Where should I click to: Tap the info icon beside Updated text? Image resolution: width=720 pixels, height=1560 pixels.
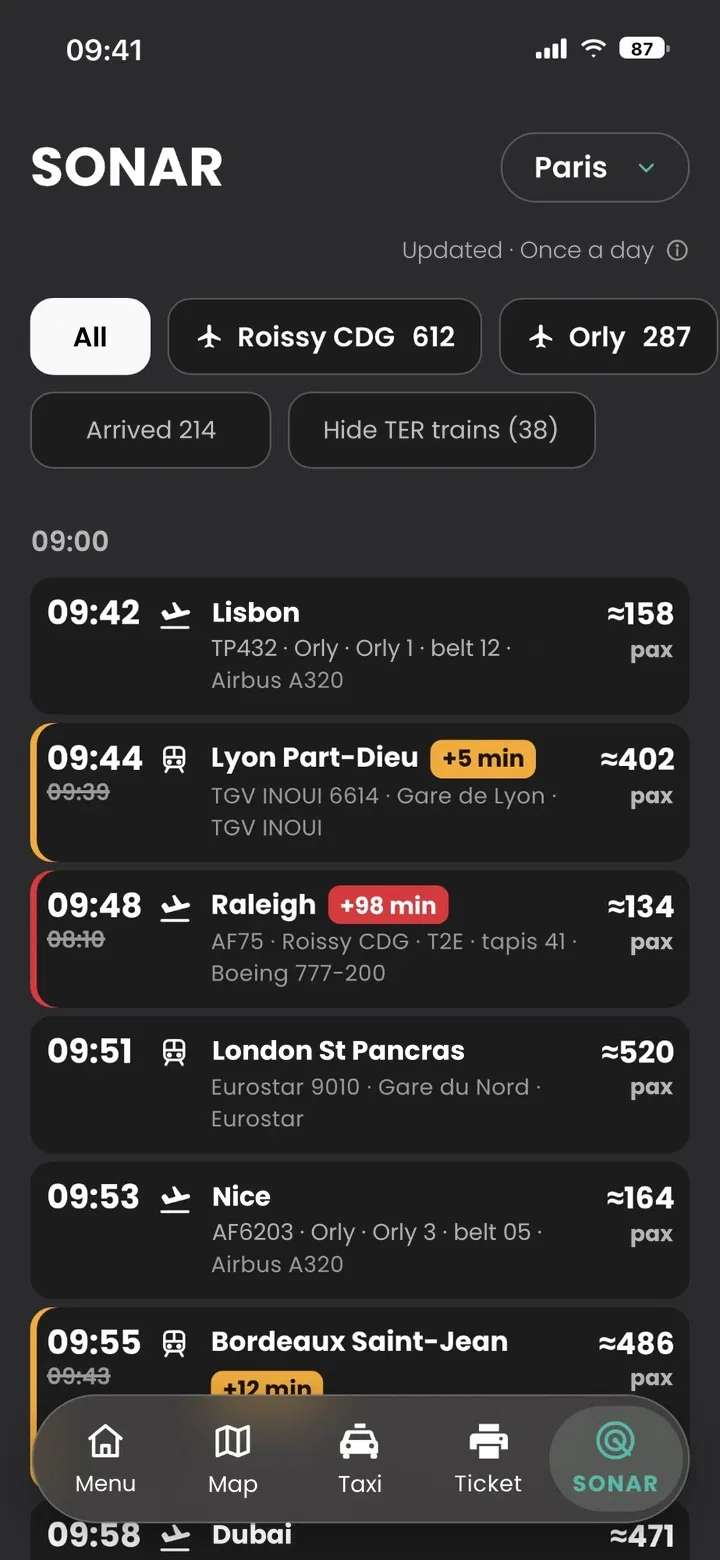click(x=677, y=250)
